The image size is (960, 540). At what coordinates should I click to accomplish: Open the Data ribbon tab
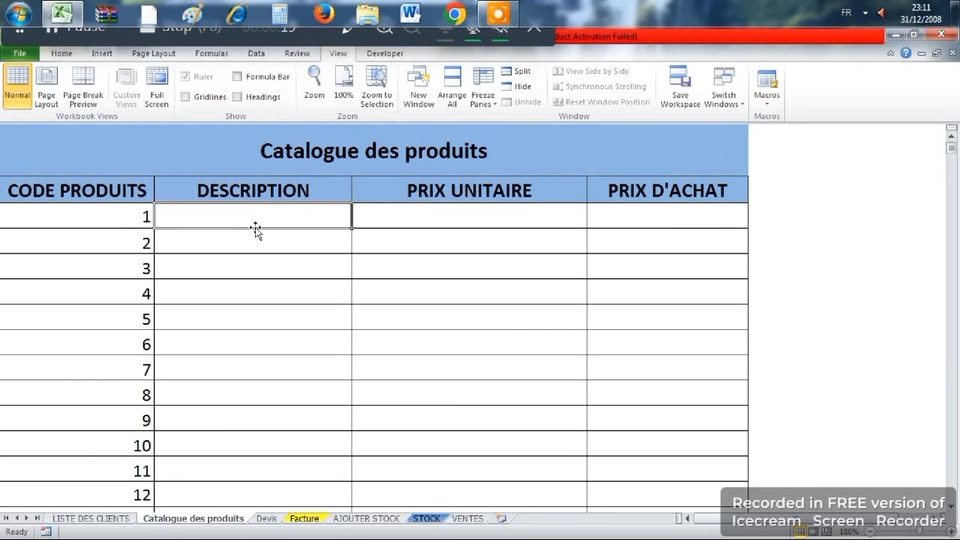[256, 53]
